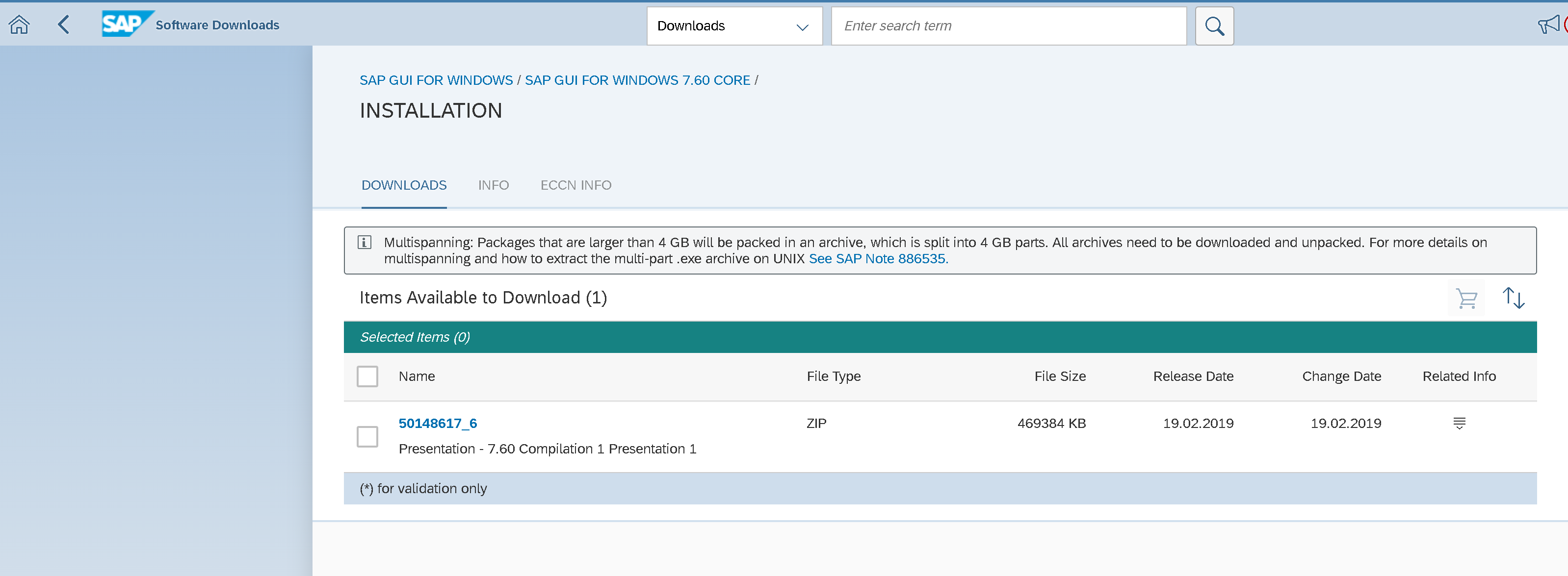
Task: Click the multispanning info icon
Action: click(x=364, y=243)
